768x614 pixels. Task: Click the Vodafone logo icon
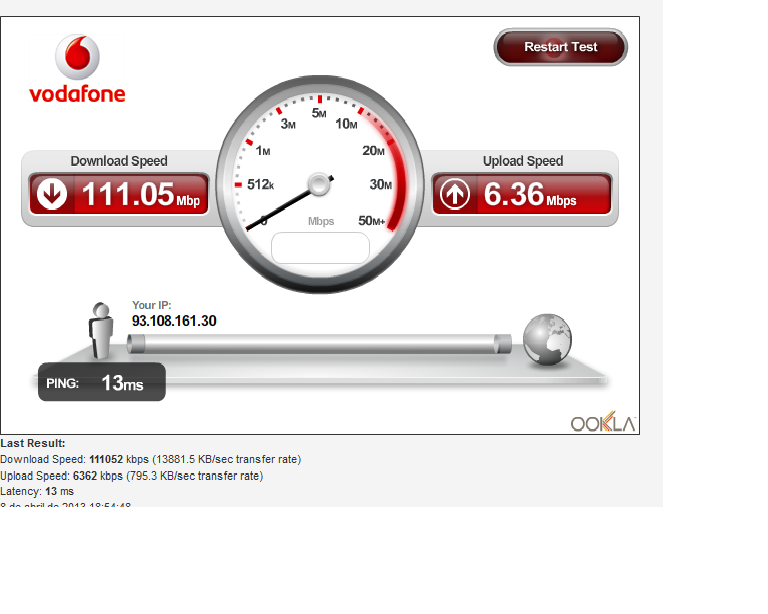[77, 57]
